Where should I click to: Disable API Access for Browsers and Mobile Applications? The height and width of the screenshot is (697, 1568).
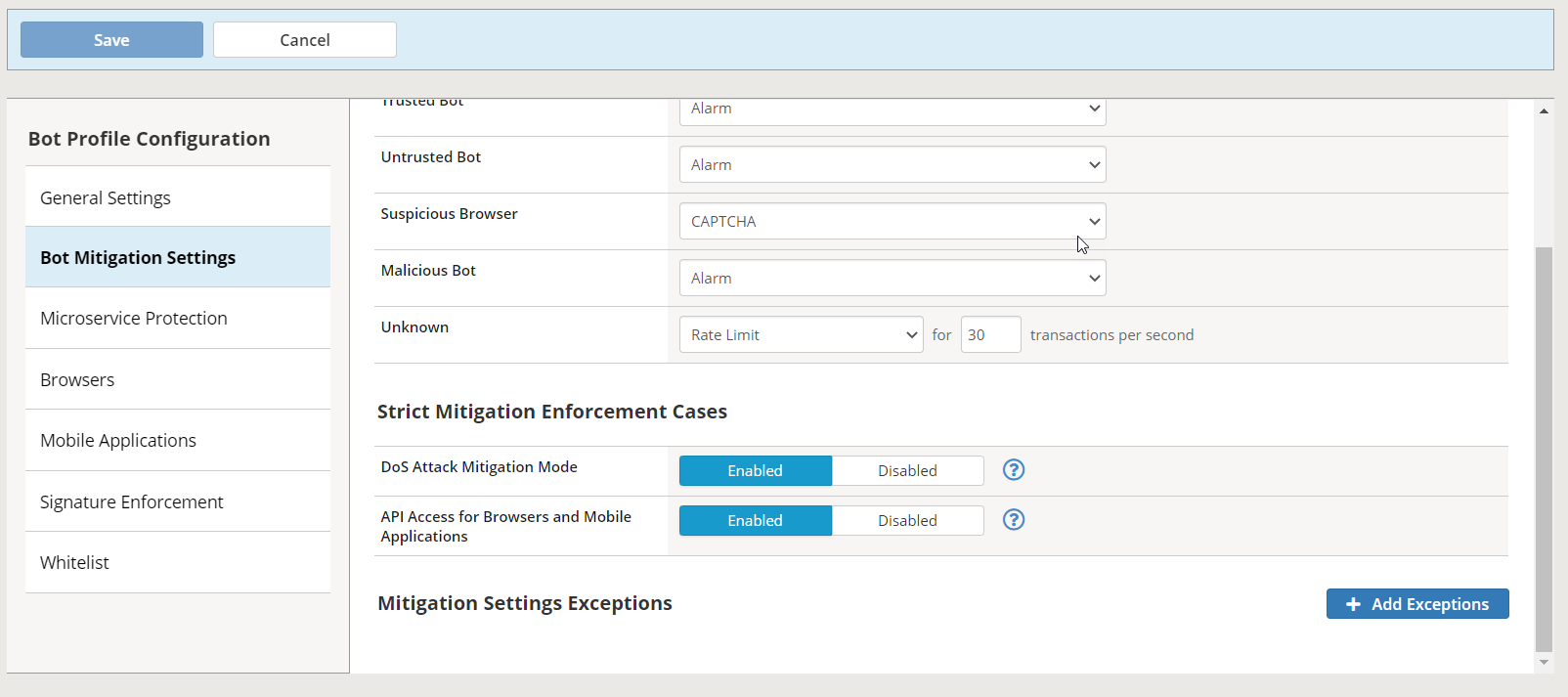907,521
